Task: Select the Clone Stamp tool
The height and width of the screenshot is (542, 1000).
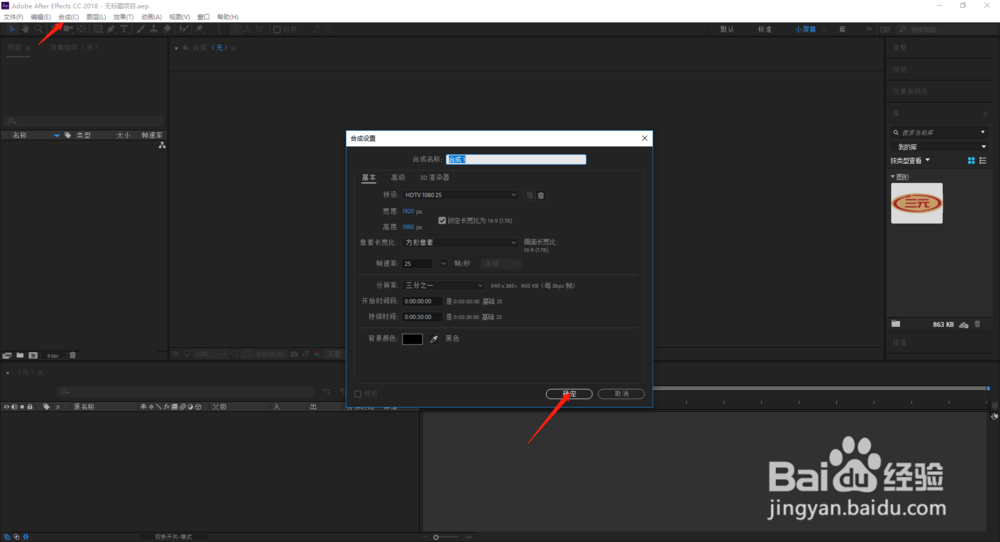Action: (x=154, y=29)
